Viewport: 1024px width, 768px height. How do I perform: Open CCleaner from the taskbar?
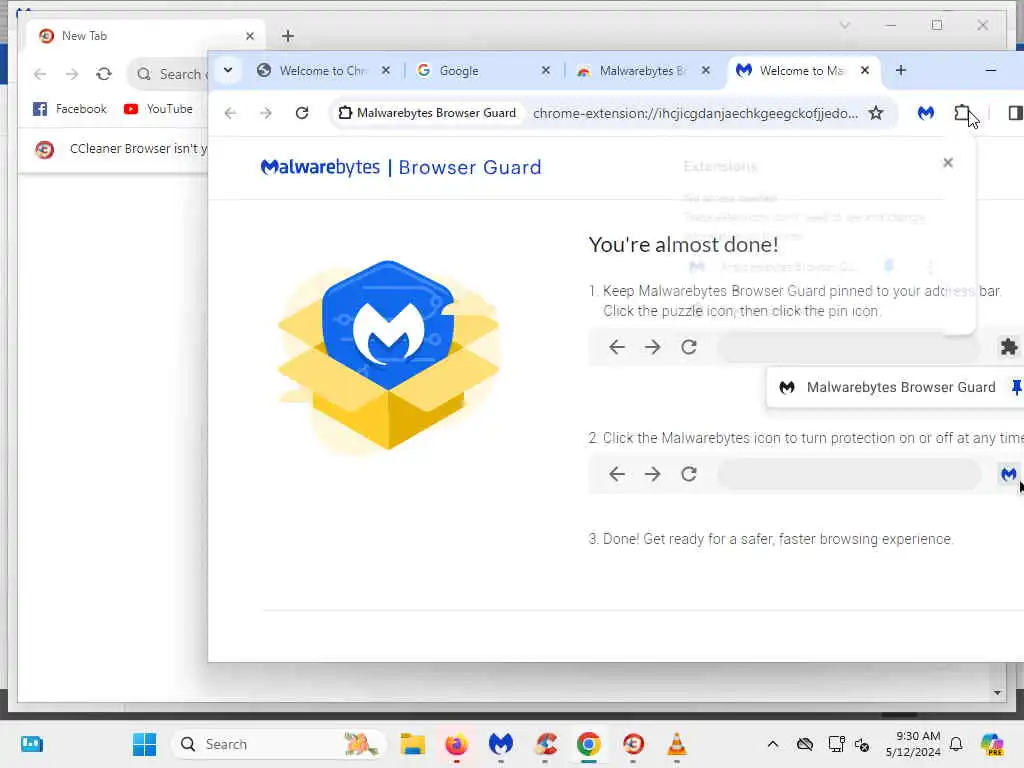(545, 744)
